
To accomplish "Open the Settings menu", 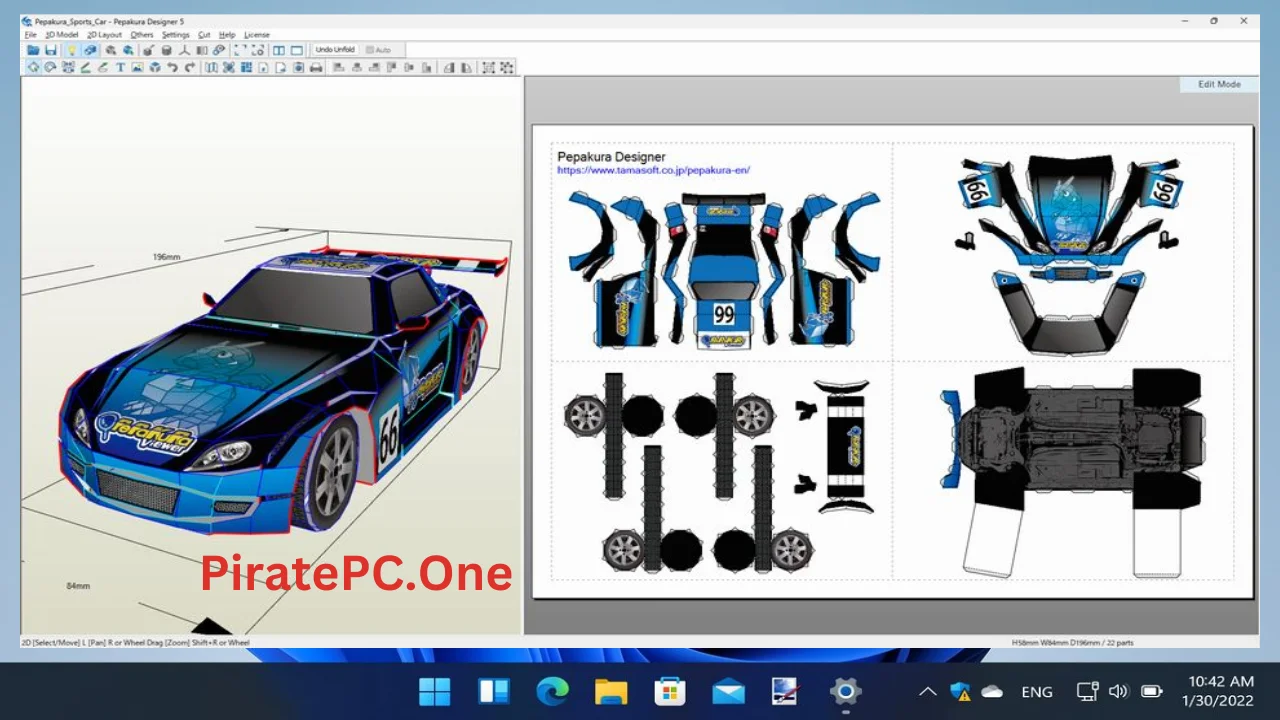I will pos(176,35).
